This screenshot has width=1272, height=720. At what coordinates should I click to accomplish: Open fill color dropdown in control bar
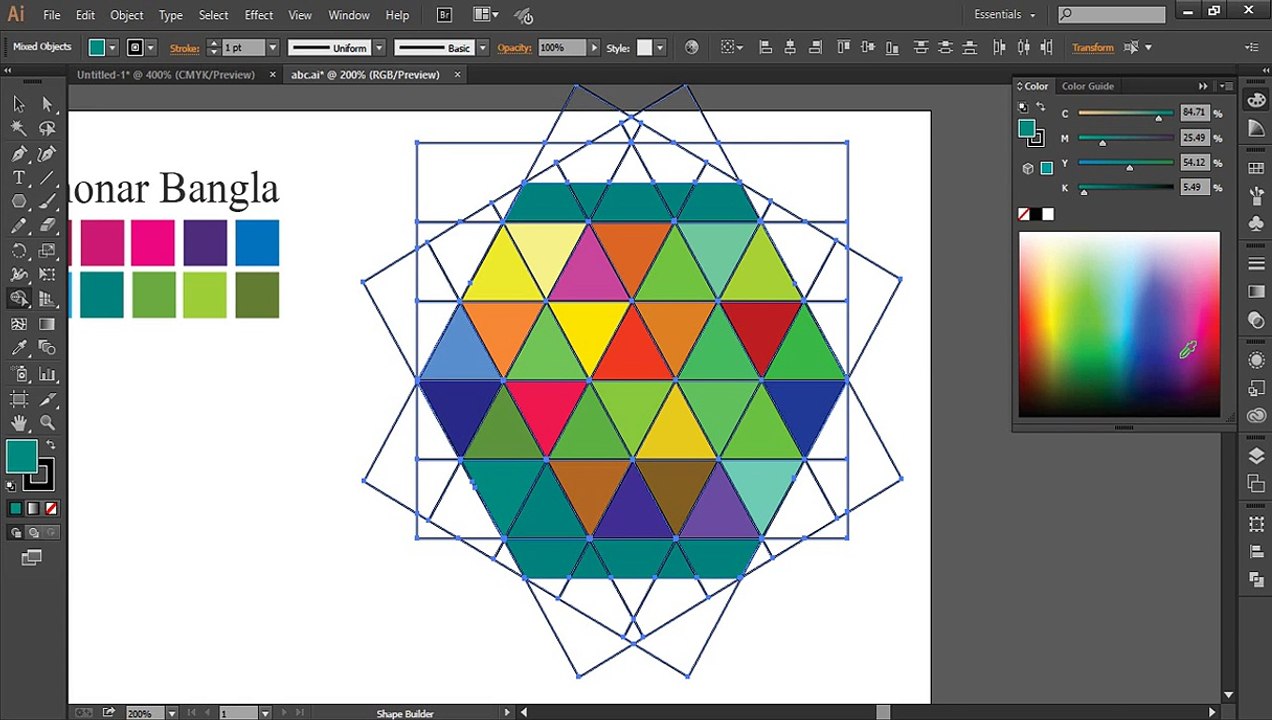(x=112, y=48)
